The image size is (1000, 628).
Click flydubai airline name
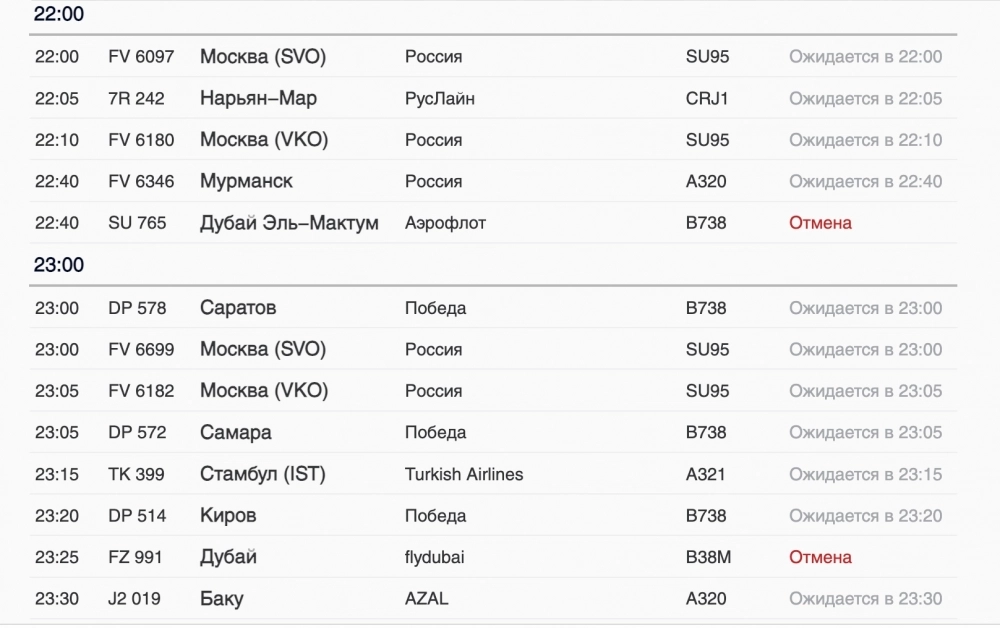(x=435, y=558)
